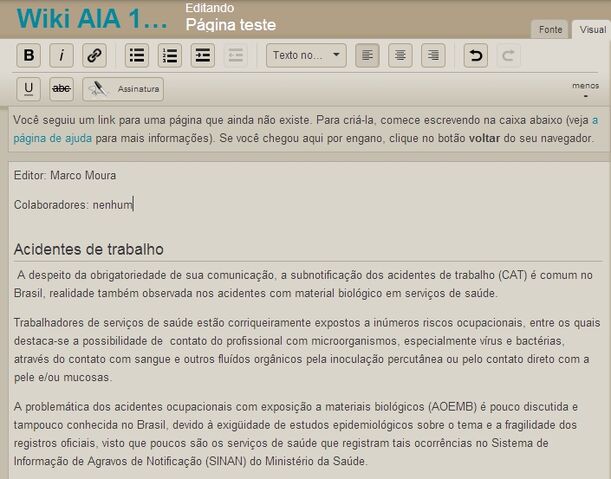This screenshot has height=479, width=611.
Task: Increase paragraph indent
Action: click(203, 55)
